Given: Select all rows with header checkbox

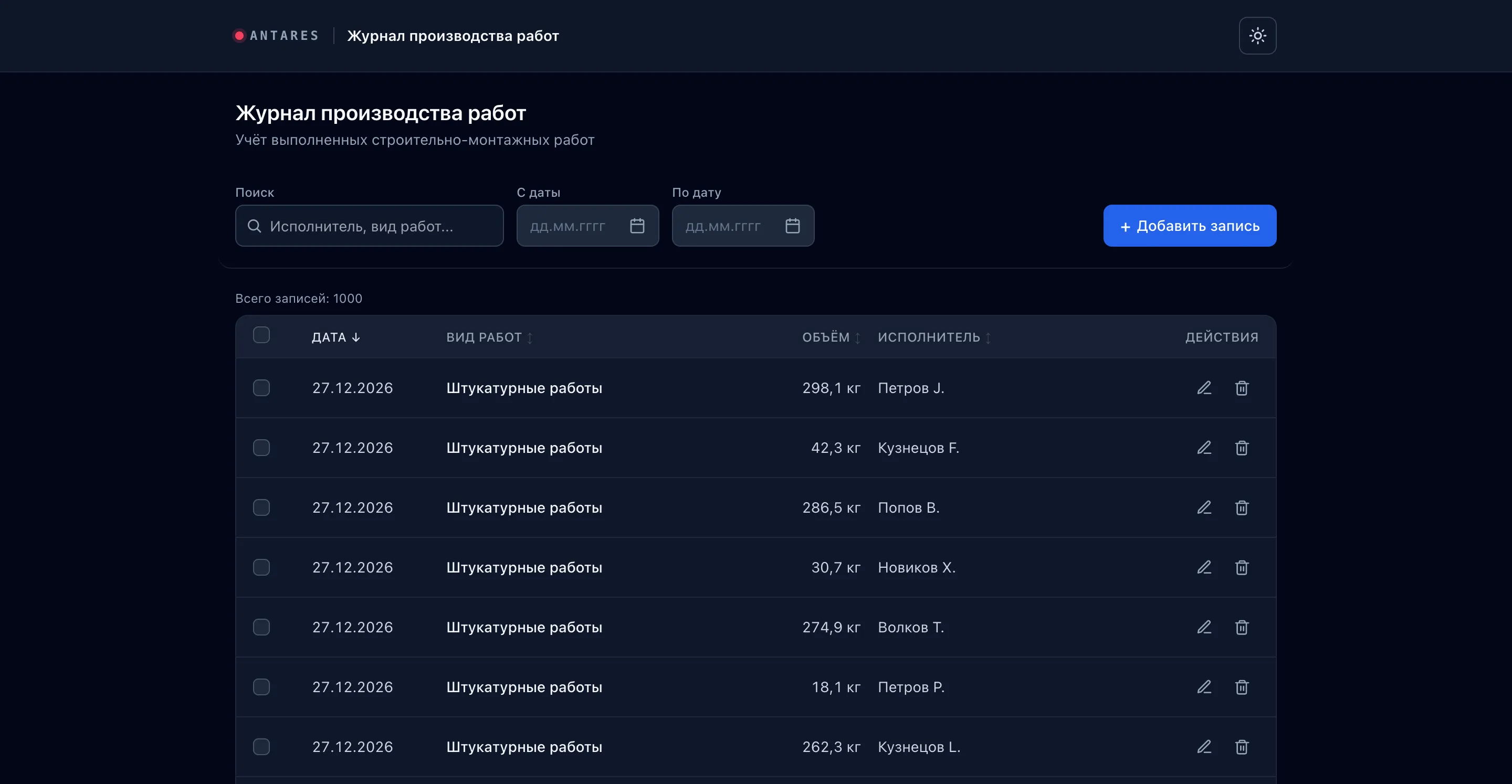Looking at the screenshot, I should [x=261, y=335].
